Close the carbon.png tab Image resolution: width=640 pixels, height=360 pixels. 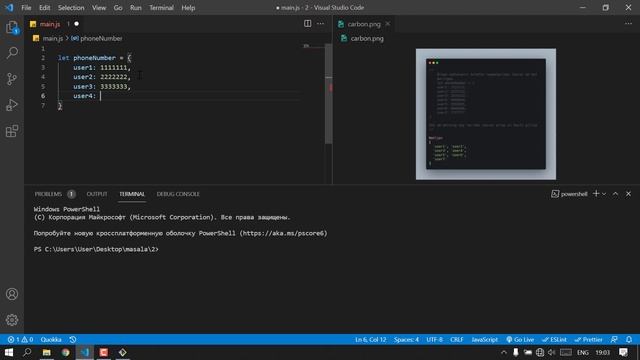(x=388, y=24)
